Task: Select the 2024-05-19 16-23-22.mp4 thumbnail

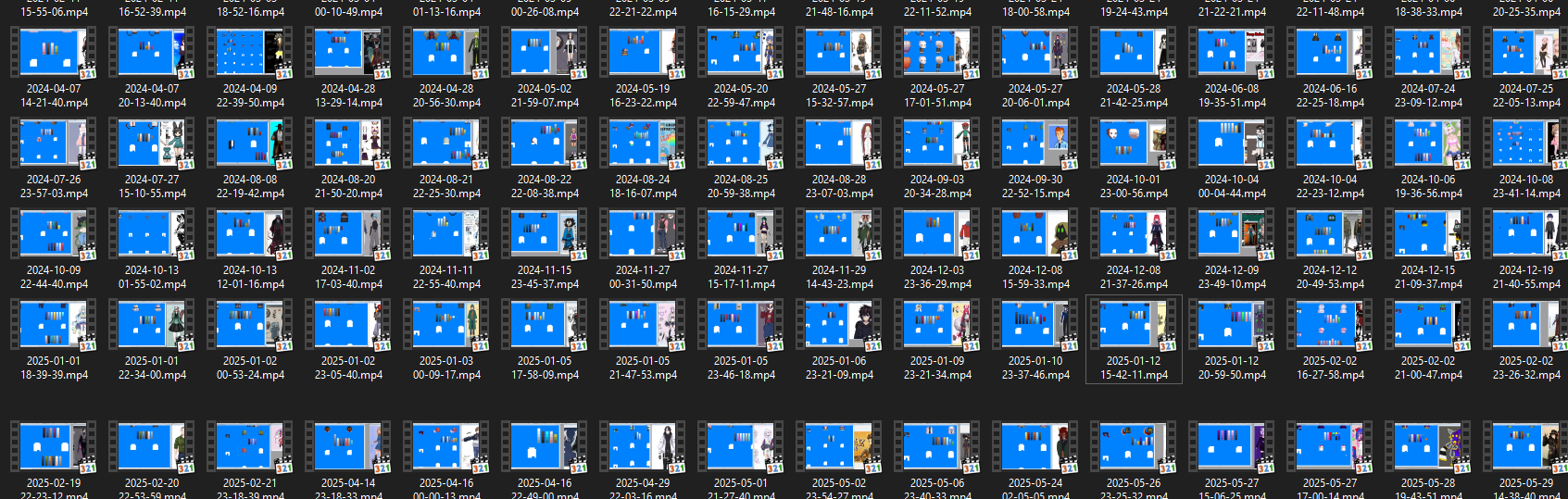Action: tap(643, 52)
